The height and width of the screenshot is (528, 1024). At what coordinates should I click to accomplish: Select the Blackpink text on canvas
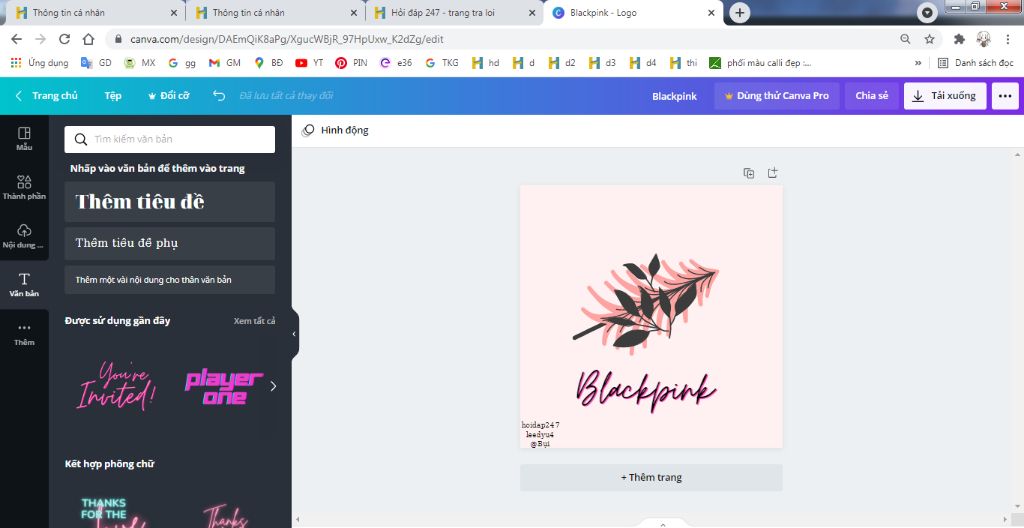click(646, 391)
